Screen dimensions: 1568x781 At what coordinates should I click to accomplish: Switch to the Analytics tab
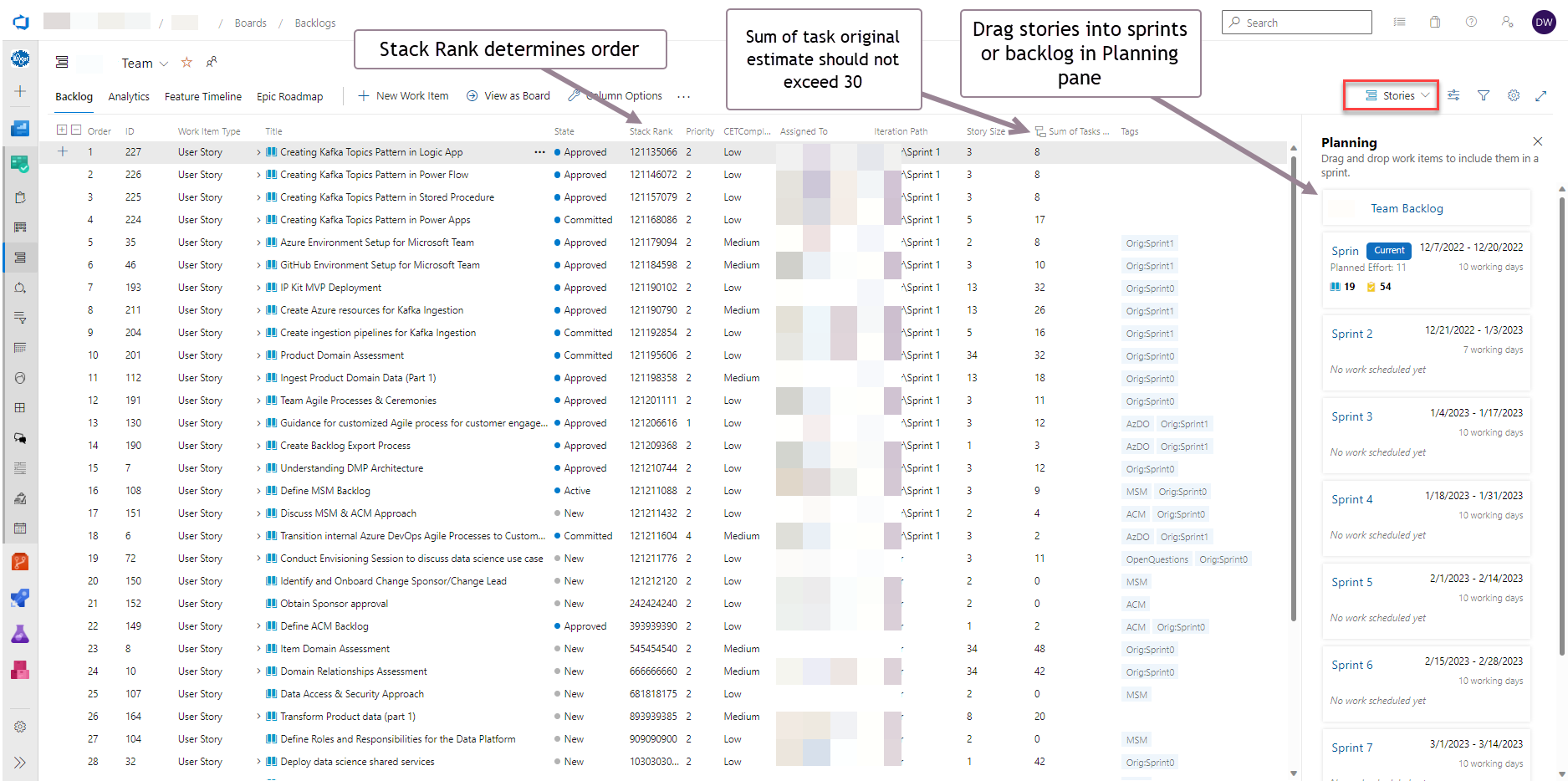pyautogui.click(x=129, y=97)
